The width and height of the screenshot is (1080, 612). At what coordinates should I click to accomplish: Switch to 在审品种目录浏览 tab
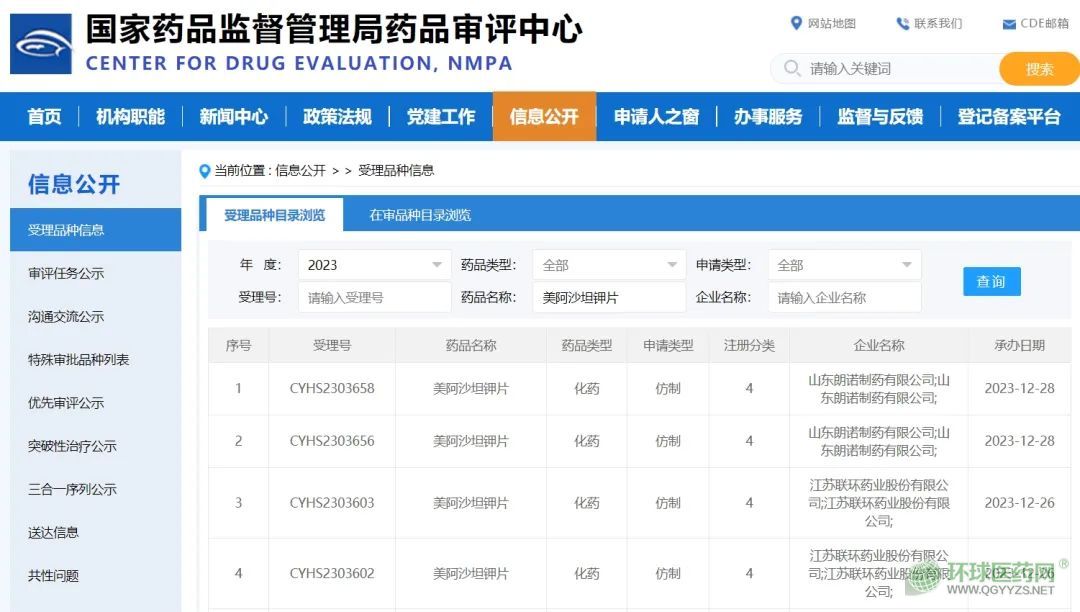click(420, 215)
